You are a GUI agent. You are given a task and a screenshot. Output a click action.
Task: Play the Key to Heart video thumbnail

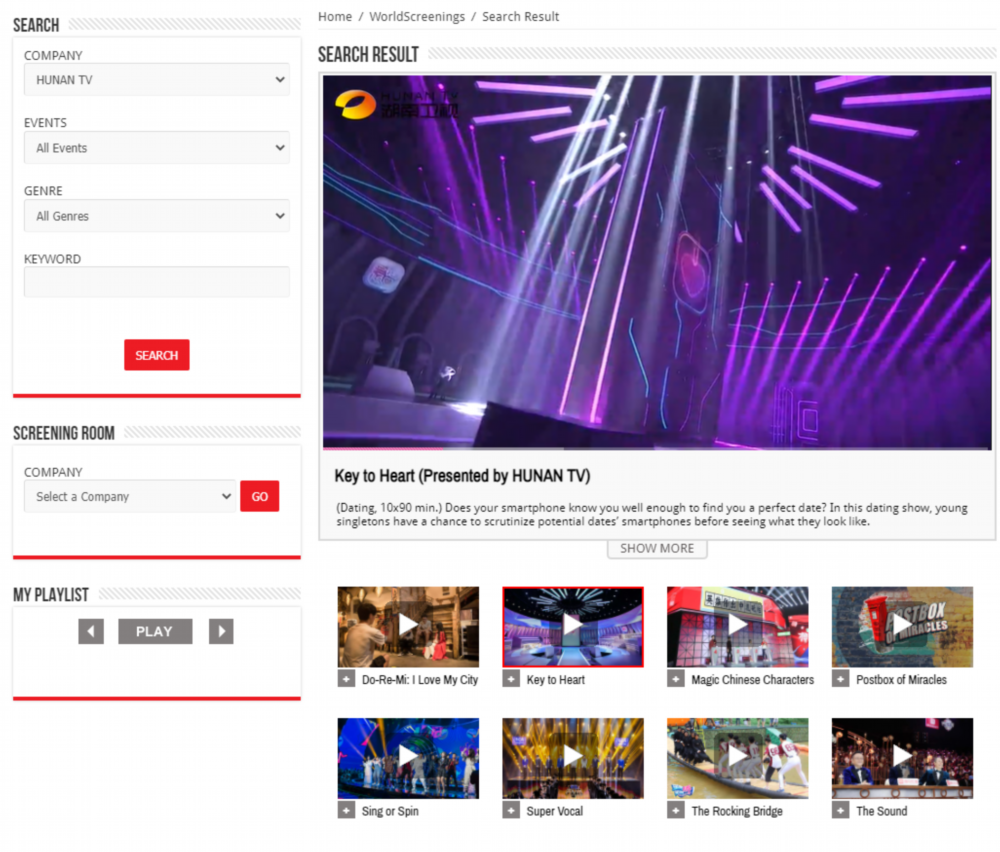573,626
